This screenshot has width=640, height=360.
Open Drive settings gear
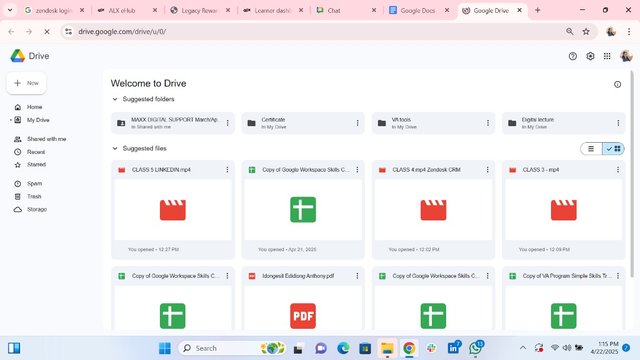[590, 56]
